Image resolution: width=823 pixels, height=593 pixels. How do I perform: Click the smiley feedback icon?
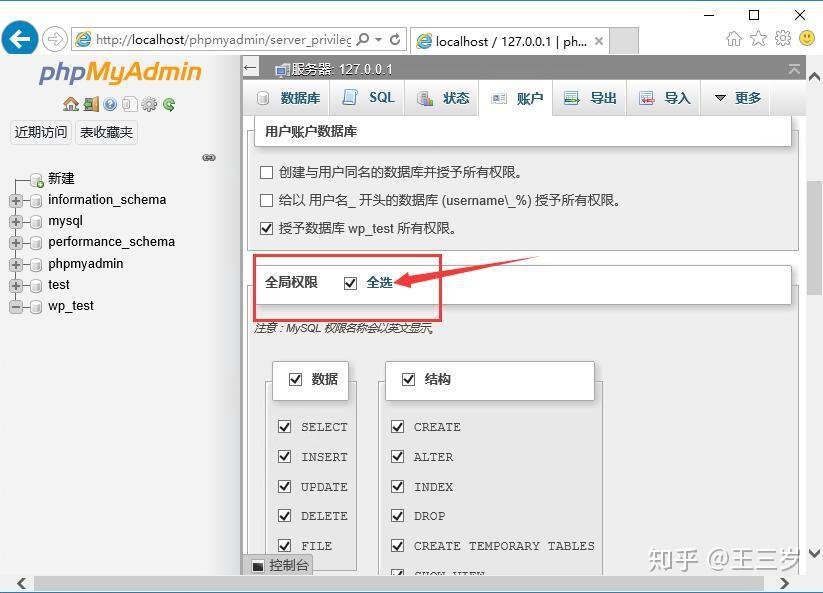(807, 38)
